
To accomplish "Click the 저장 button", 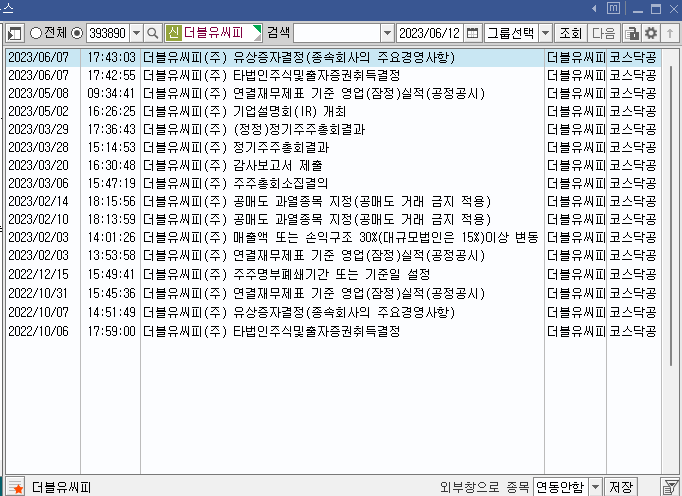I will click(621, 486).
